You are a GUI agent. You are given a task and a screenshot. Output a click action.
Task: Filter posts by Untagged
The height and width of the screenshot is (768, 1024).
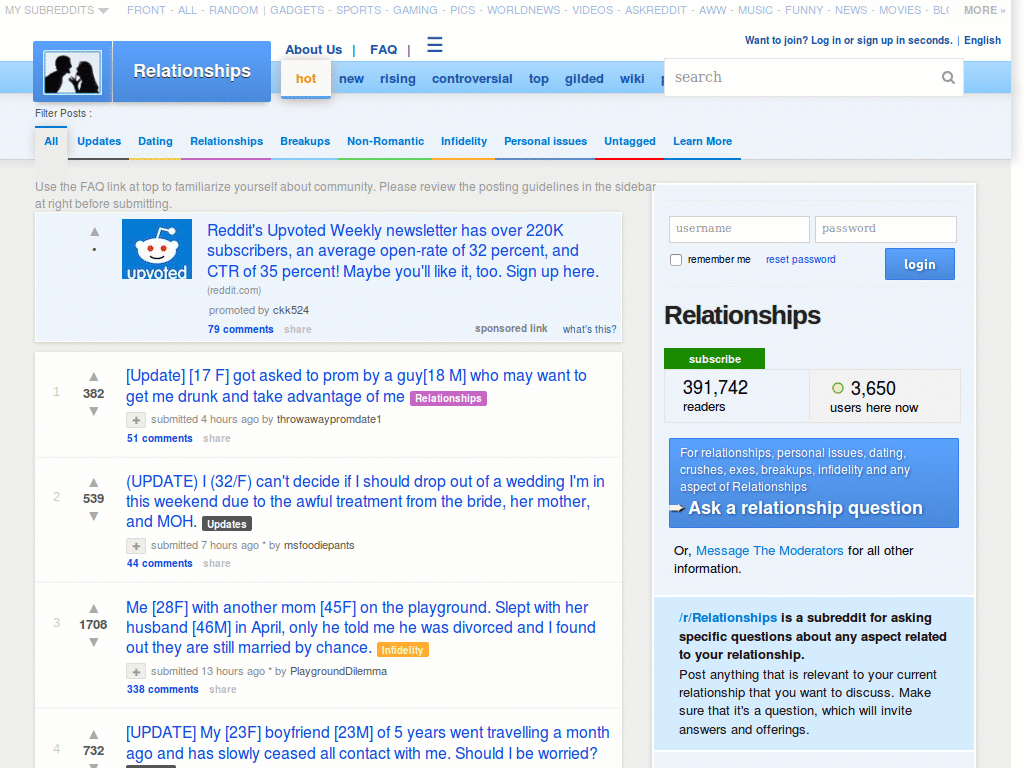pos(630,142)
